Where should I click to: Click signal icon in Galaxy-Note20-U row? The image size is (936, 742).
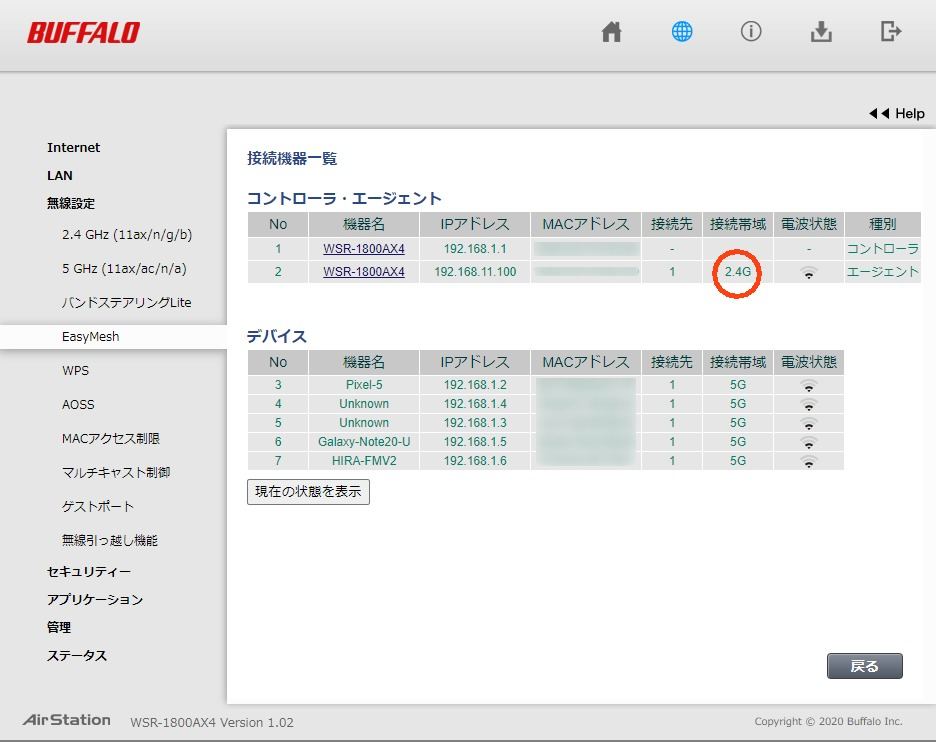pyautogui.click(x=809, y=442)
